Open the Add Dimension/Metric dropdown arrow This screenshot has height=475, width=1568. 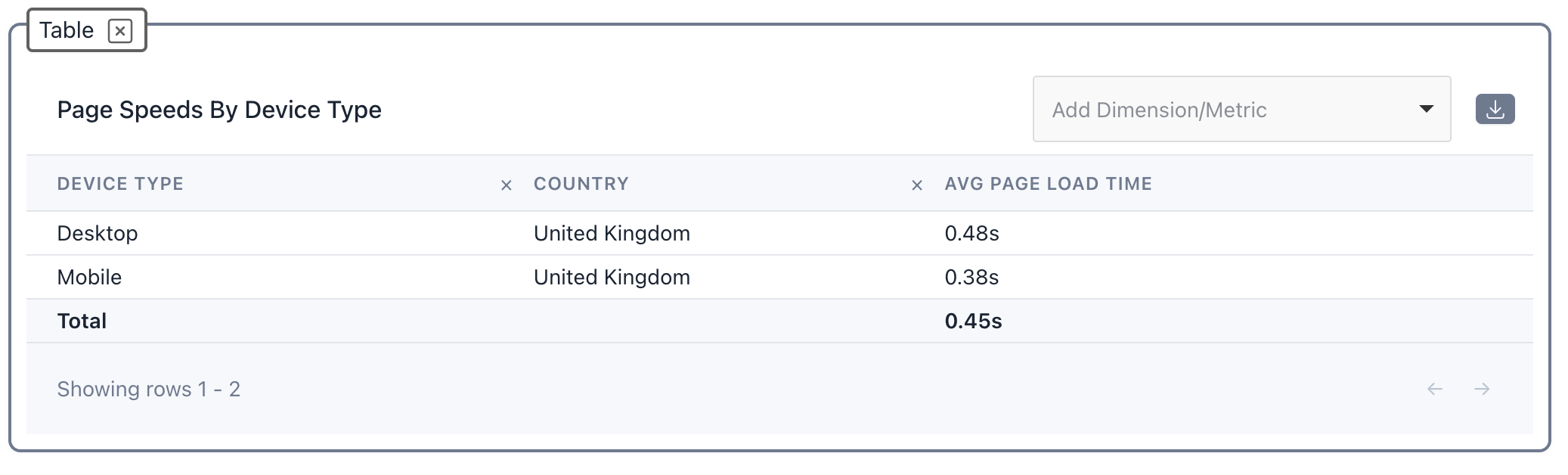pyautogui.click(x=1426, y=109)
